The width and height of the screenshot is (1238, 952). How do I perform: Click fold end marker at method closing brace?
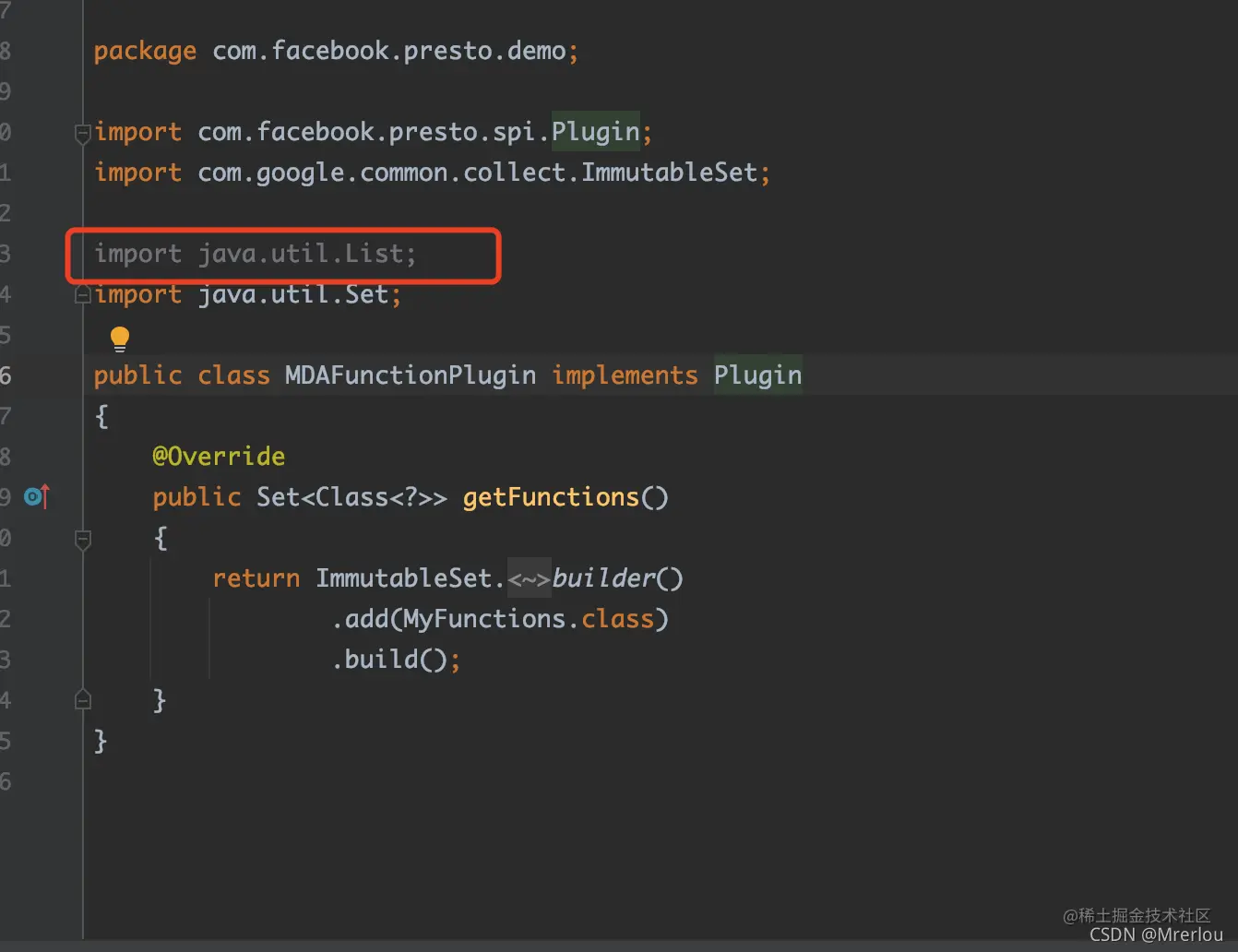[x=82, y=699]
